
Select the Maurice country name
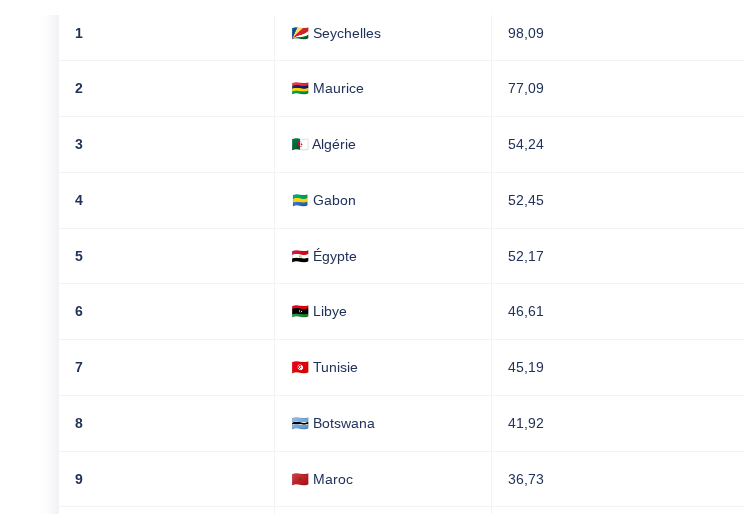pyautogui.click(x=338, y=88)
